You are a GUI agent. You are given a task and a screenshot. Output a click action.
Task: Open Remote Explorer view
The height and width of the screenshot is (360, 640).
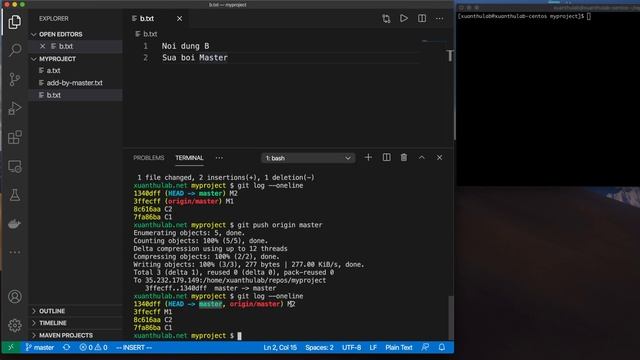point(15,166)
